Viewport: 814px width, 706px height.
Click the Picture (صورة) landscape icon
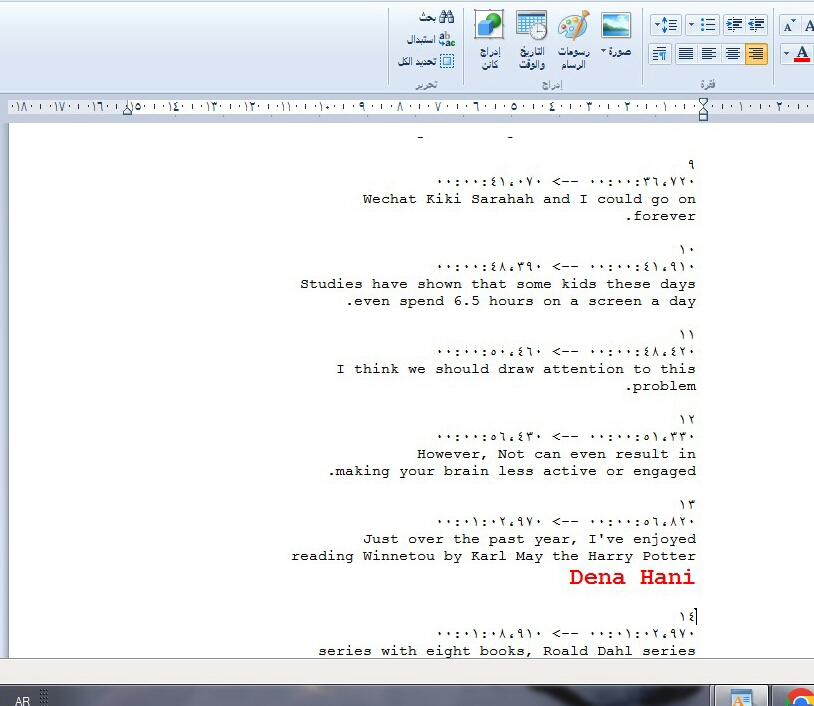click(x=616, y=25)
